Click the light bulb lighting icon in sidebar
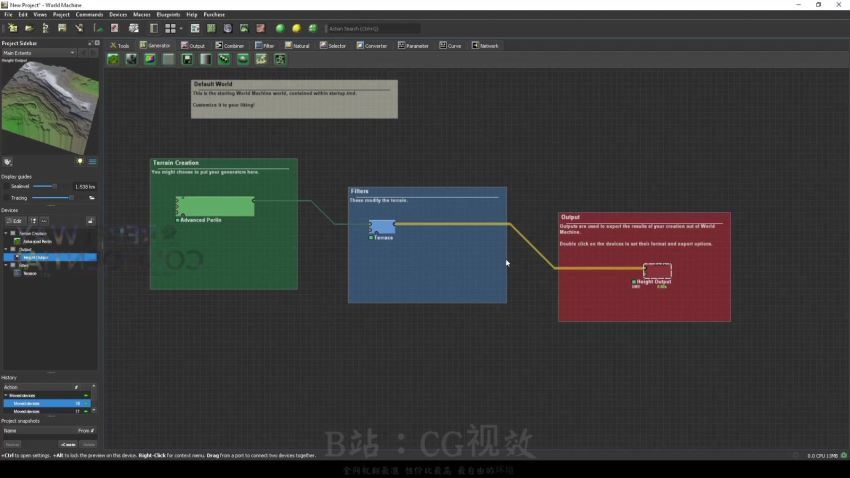The height and width of the screenshot is (478, 850). point(80,162)
